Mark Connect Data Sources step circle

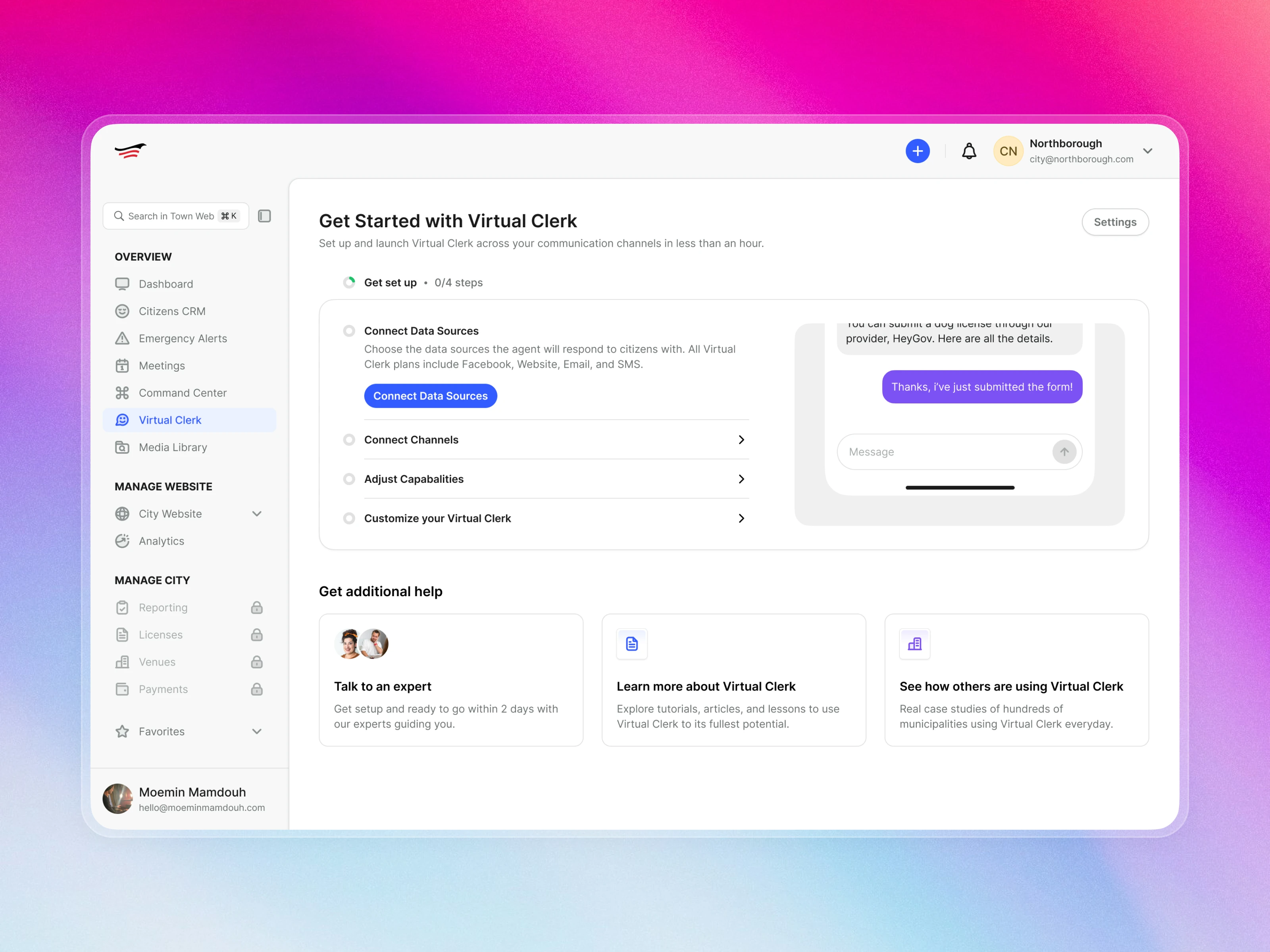(x=349, y=331)
